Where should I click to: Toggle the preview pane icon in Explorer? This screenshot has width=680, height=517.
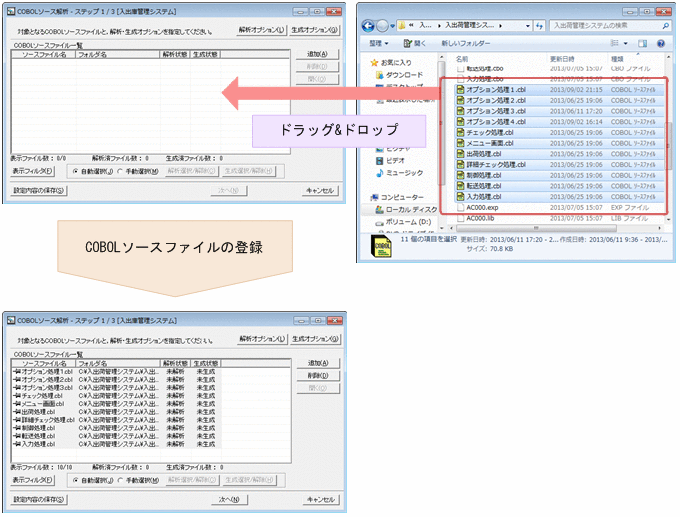642,43
